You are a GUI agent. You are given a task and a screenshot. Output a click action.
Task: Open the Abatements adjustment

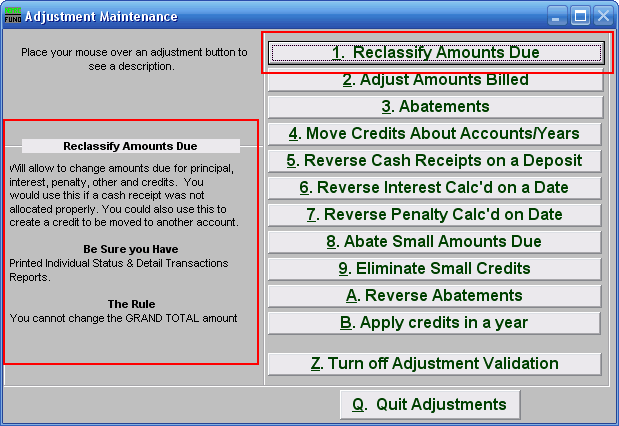[435, 107]
